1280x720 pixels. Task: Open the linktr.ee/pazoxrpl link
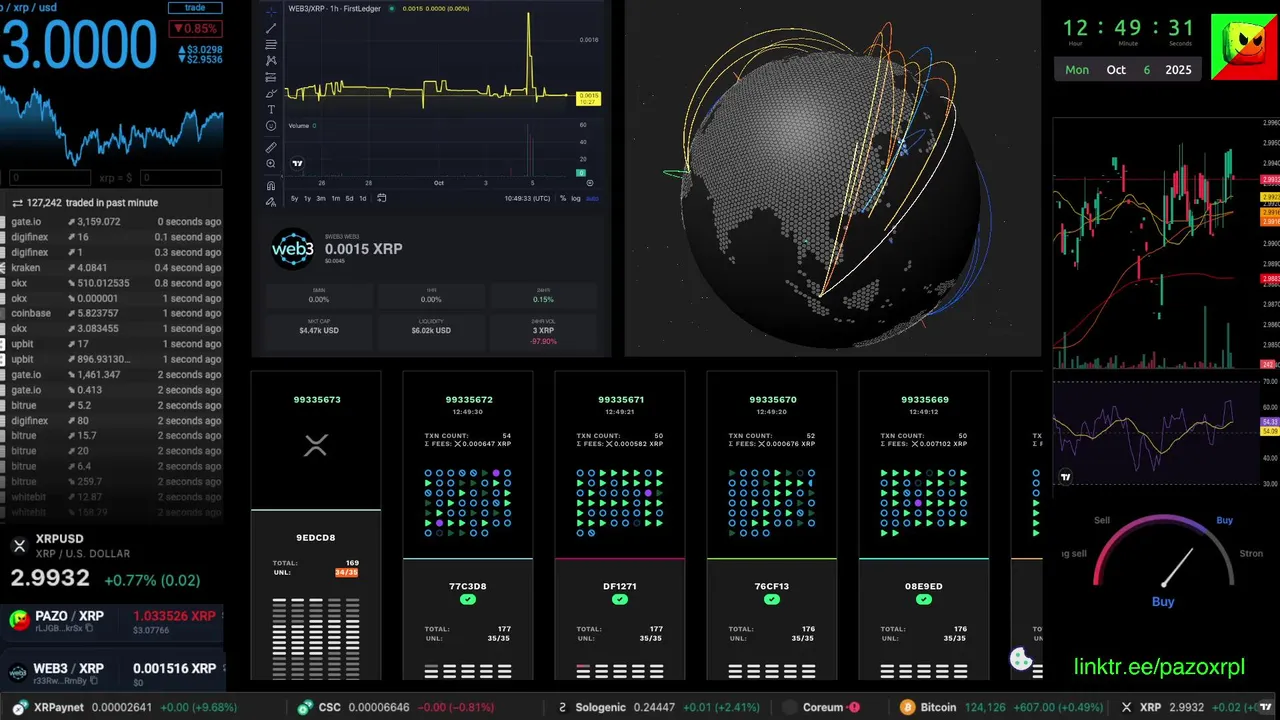tap(1160, 667)
